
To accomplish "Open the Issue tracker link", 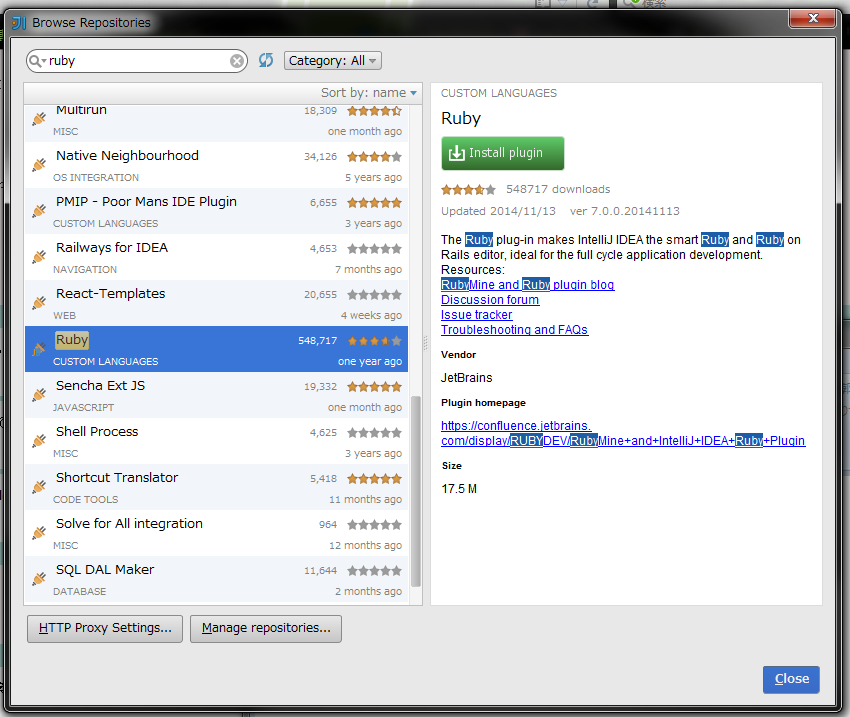I will click(x=476, y=315).
